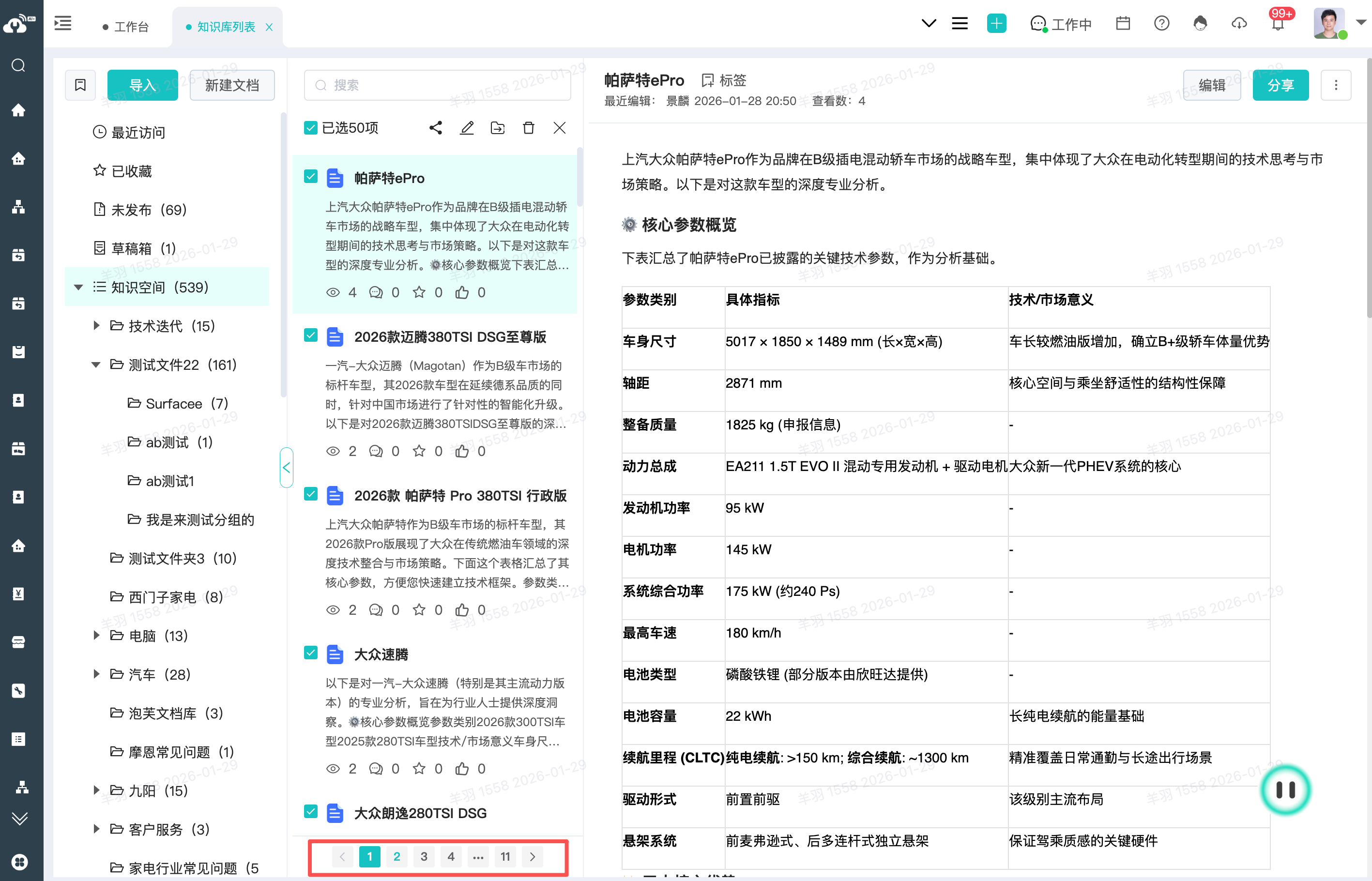Open the help question mark icon

tap(1161, 23)
